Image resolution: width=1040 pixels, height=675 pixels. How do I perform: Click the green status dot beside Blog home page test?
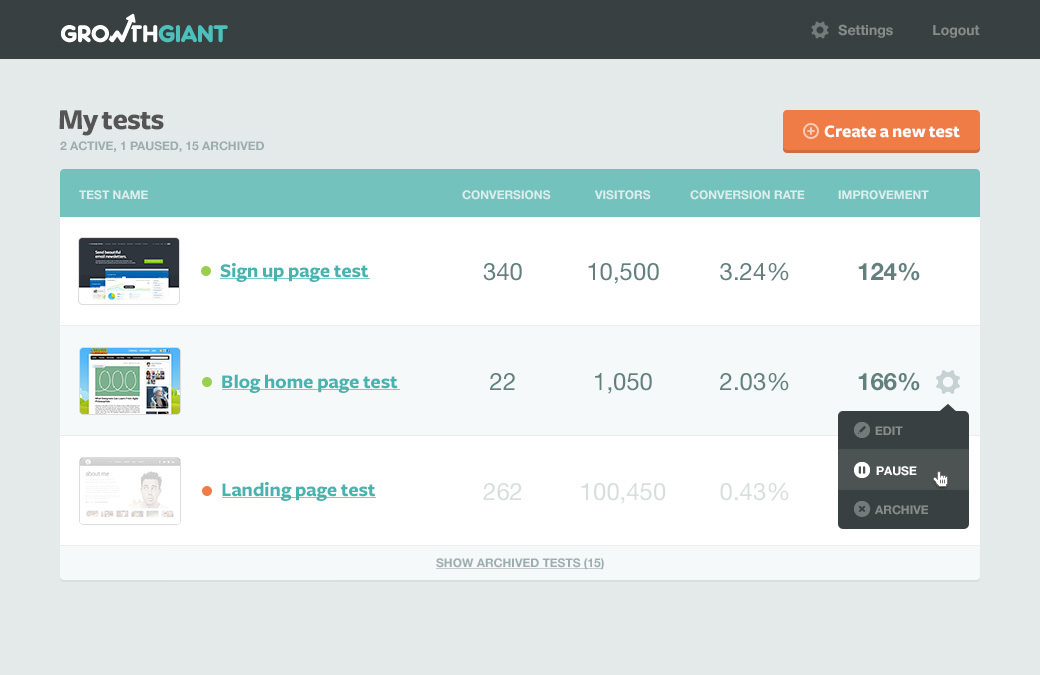pyautogui.click(x=207, y=382)
